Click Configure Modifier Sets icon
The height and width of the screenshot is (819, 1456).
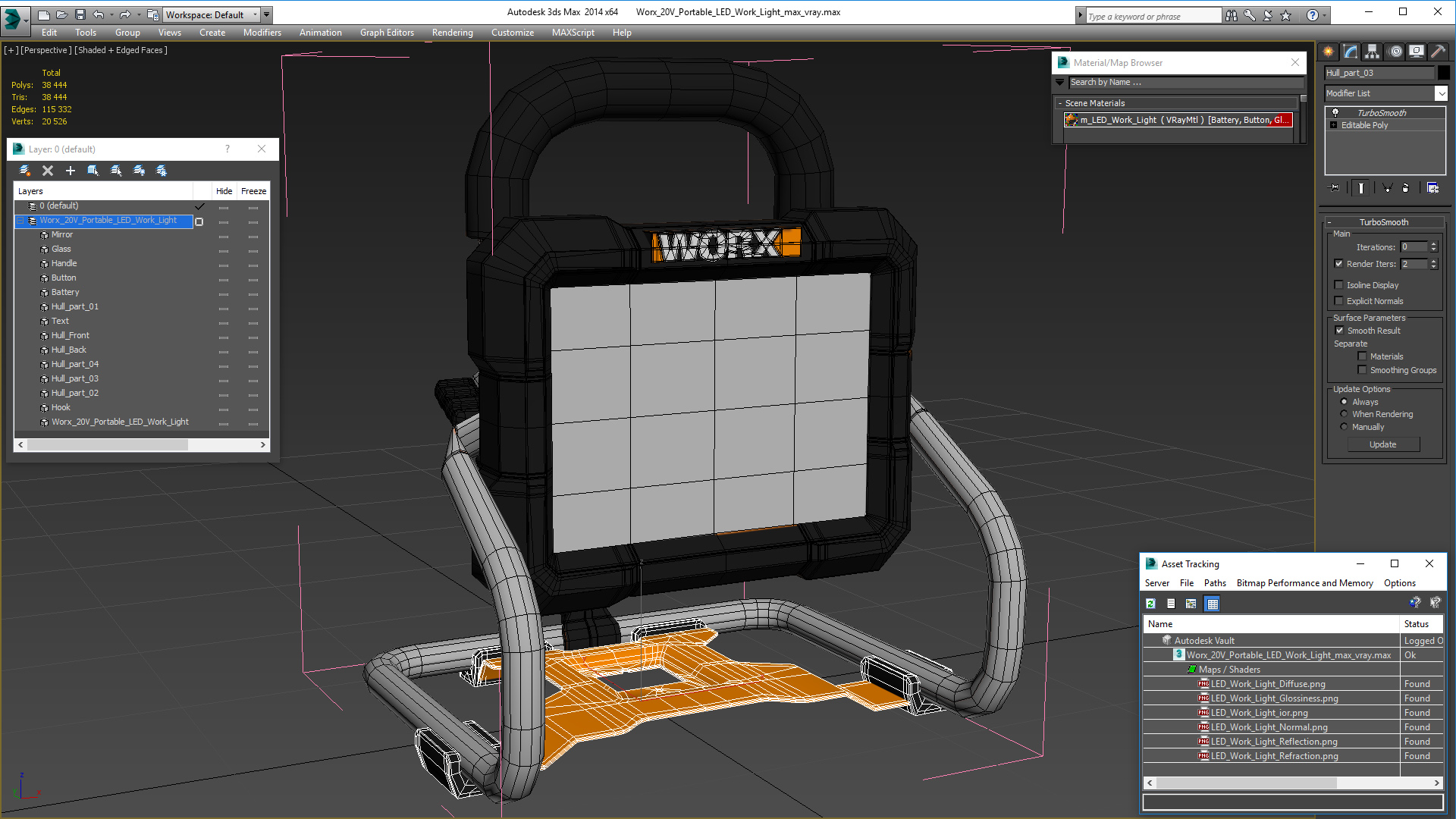click(1432, 188)
